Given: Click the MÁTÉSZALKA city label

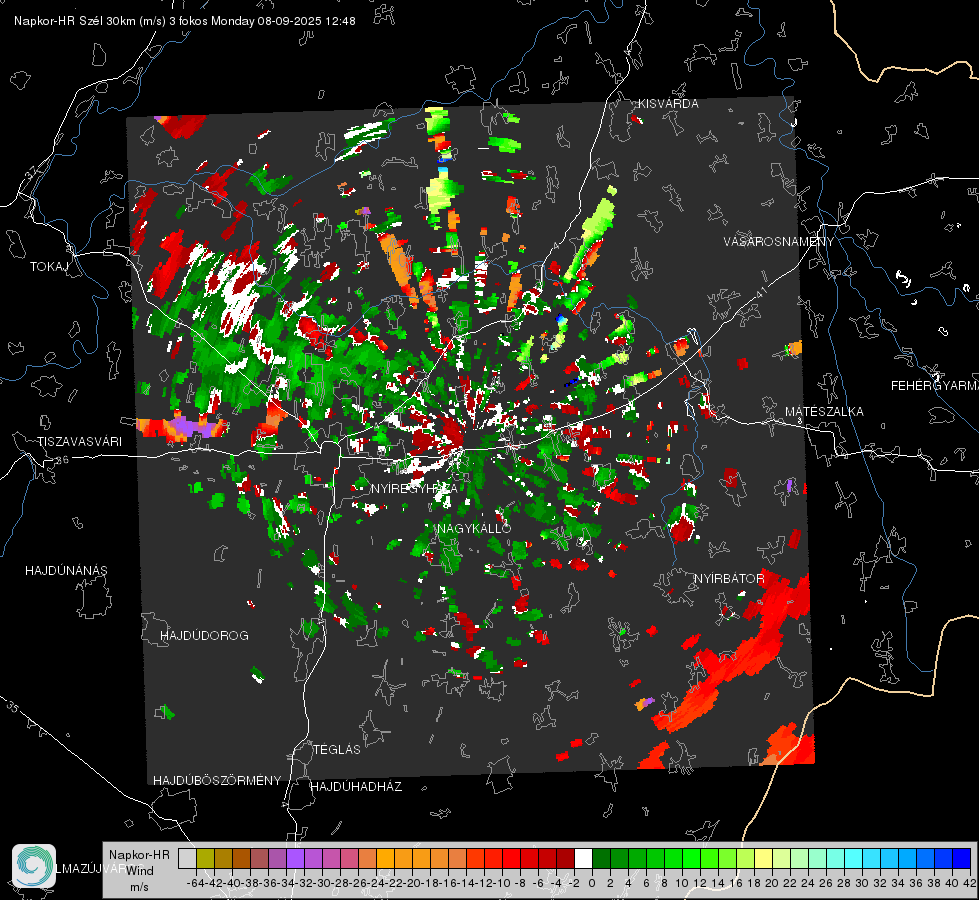Looking at the screenshot, I should tap(824, 412).
